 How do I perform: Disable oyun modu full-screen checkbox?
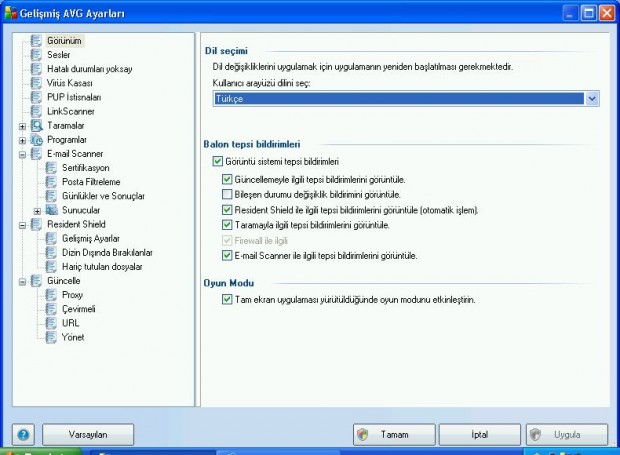pyautogui.click(x=217, y=299)
